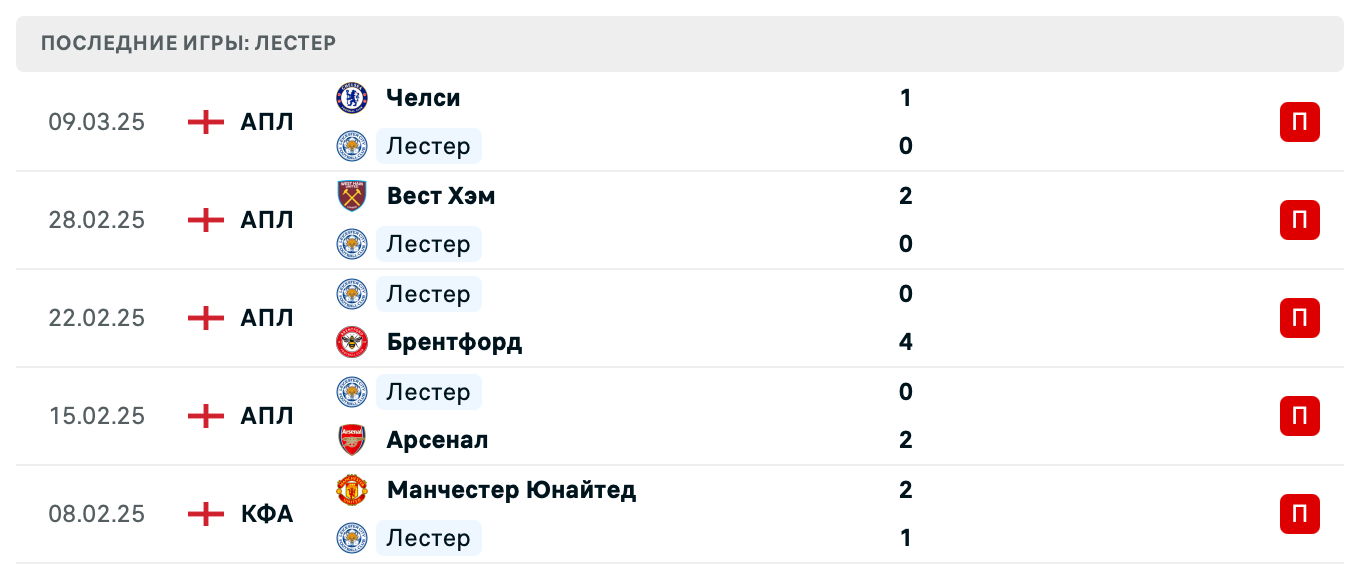This screenshot has width=1362, height=578.
Task: Click the Arsenal cannon crest icon
Action: click(x=352, y=440)
